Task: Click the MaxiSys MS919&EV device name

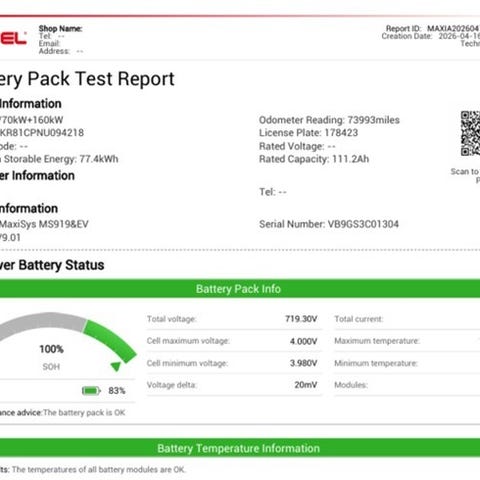Action: click(44, 224)
